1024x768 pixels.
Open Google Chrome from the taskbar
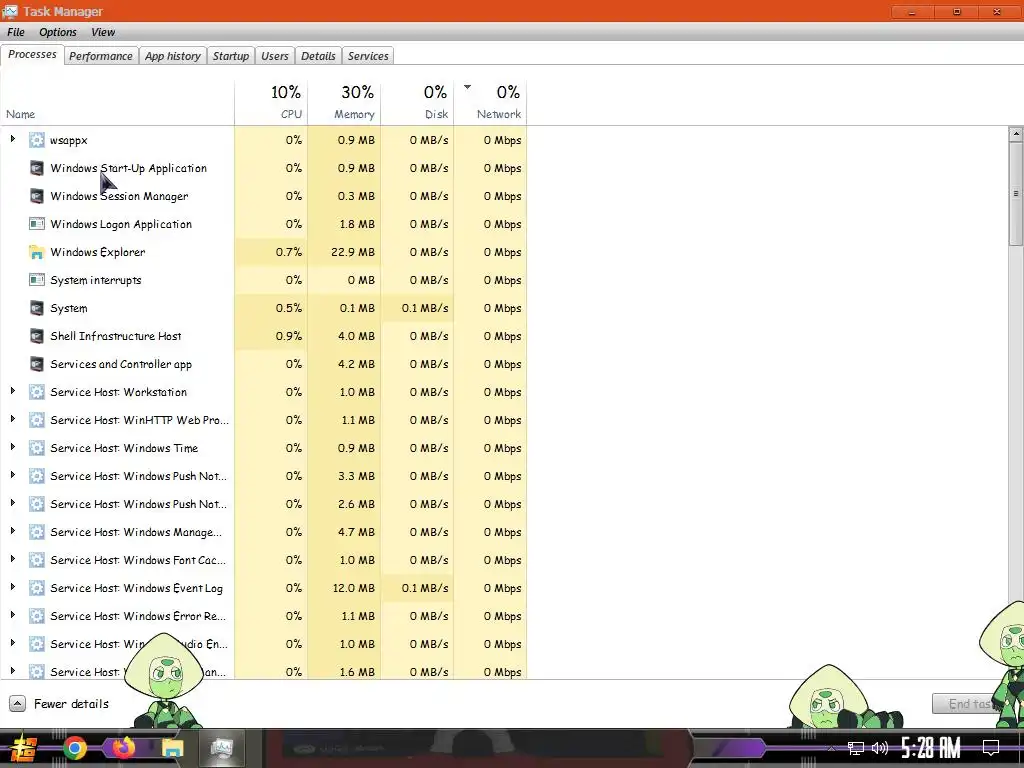[74, 748]
